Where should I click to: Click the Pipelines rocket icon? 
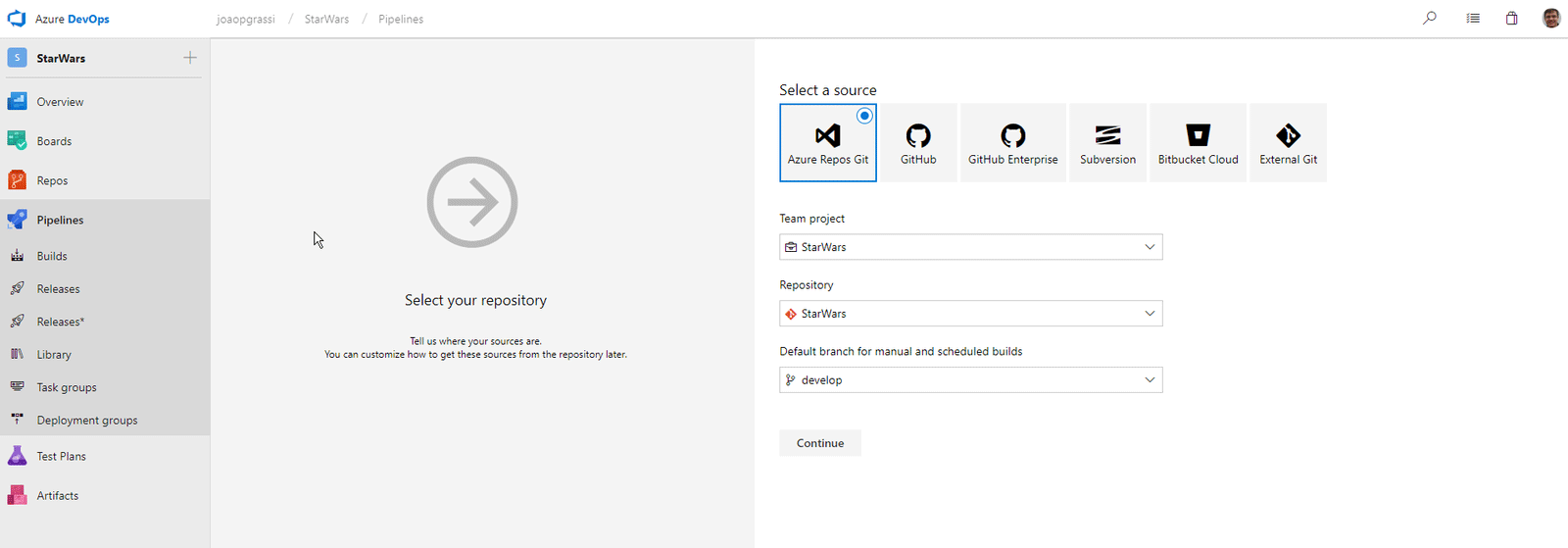click(17, 220)
